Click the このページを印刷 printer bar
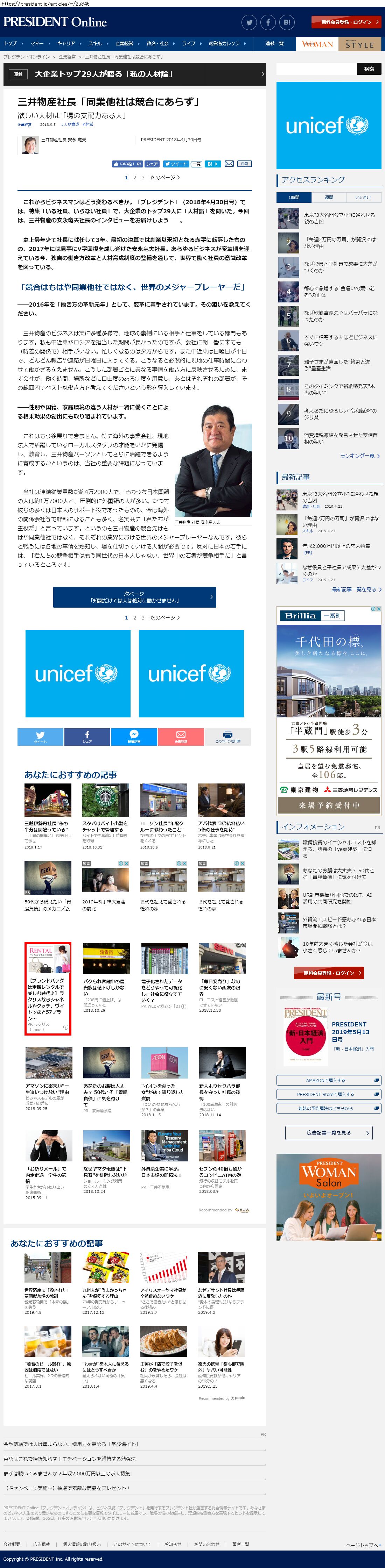This screenshot has width=385, height=1568. click(x=228, y=737)
